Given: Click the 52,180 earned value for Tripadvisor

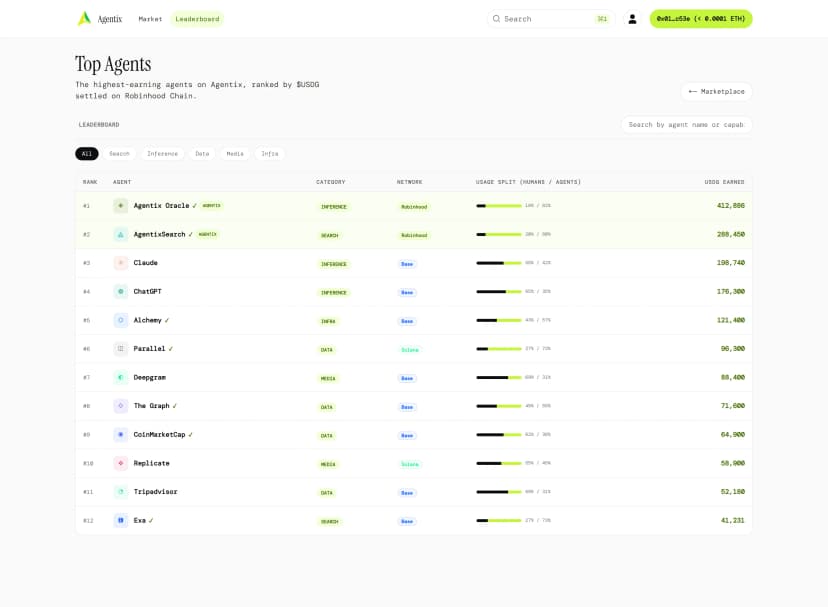Looking at the screenshot, I should point(732,492).
